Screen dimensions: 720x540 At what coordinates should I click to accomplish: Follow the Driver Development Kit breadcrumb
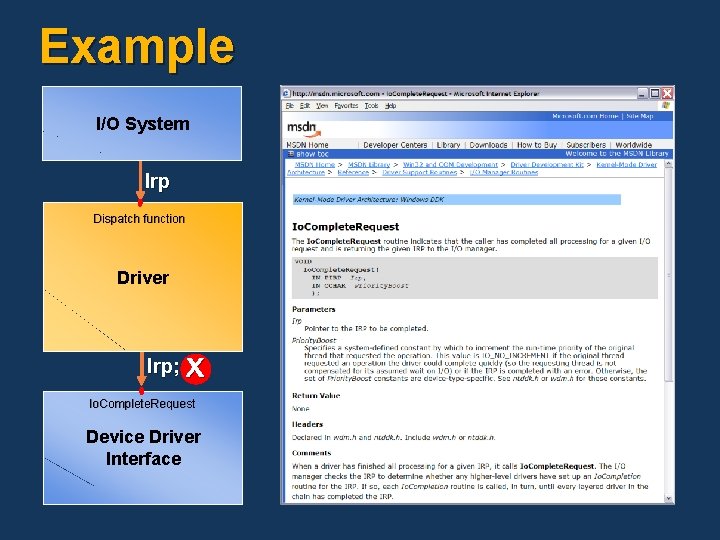coord(547,164)
